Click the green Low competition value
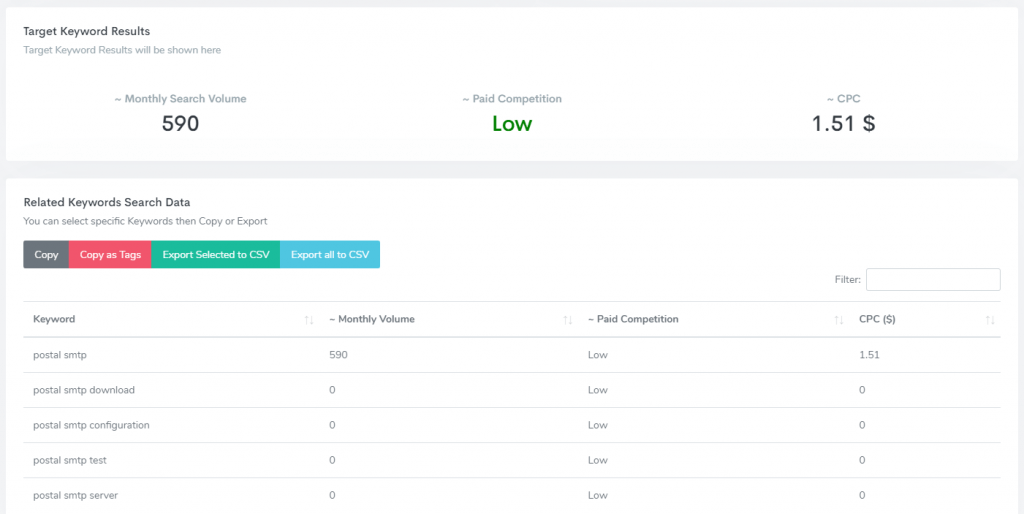Viewport: 1024px width, 514px height. (x=512, y=124)
